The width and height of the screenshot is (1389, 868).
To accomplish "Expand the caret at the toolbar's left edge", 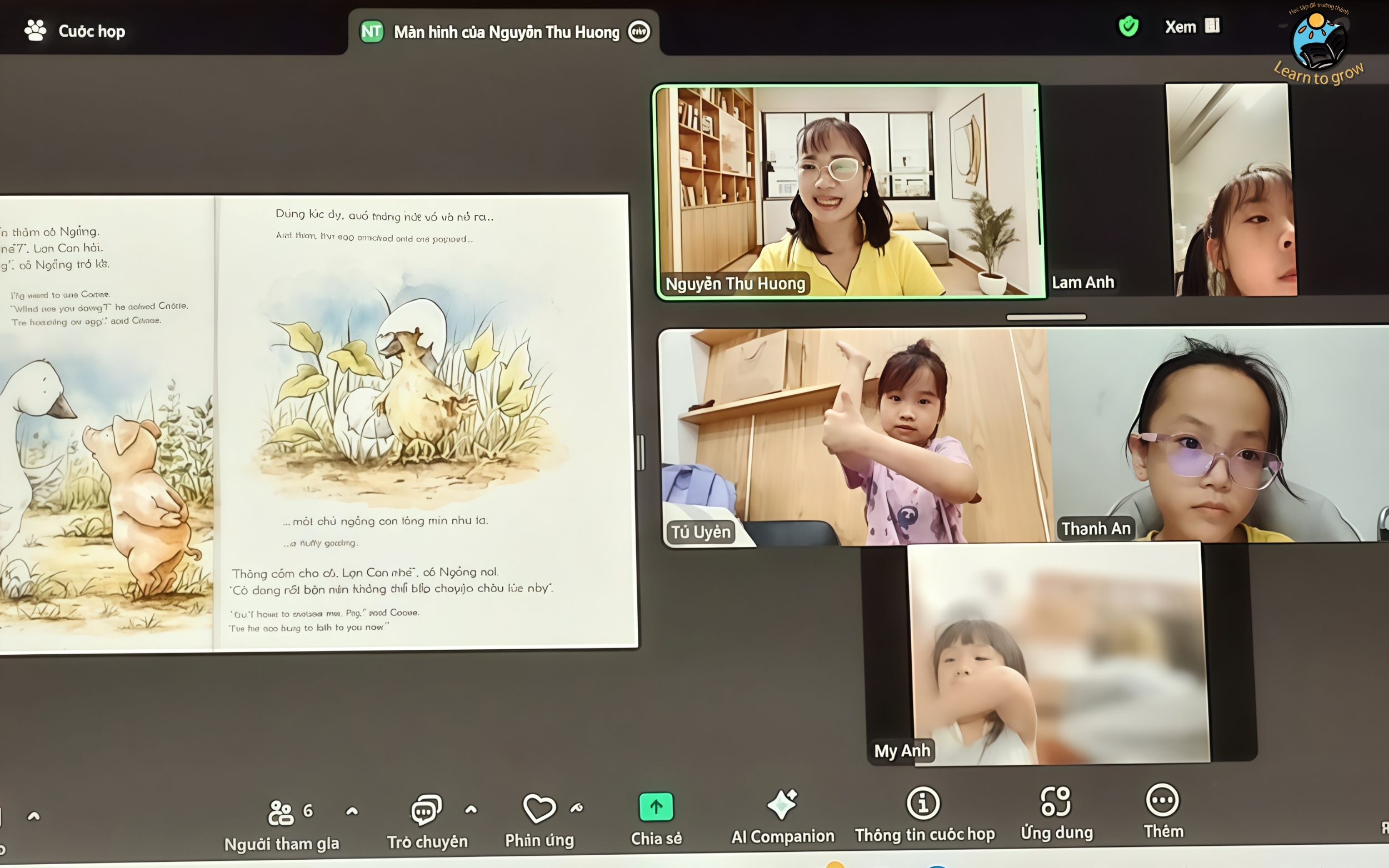I will point(34,816).
